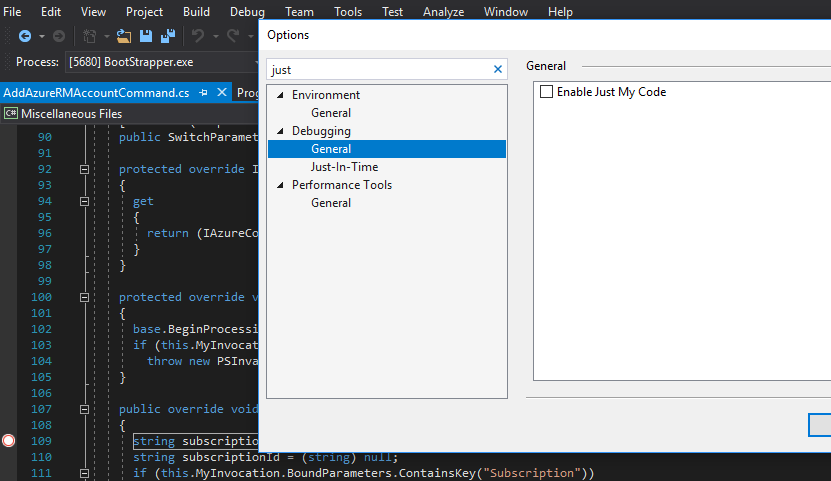Collapse the code block at line 92
831x481 pixels.
click(84, 170)
